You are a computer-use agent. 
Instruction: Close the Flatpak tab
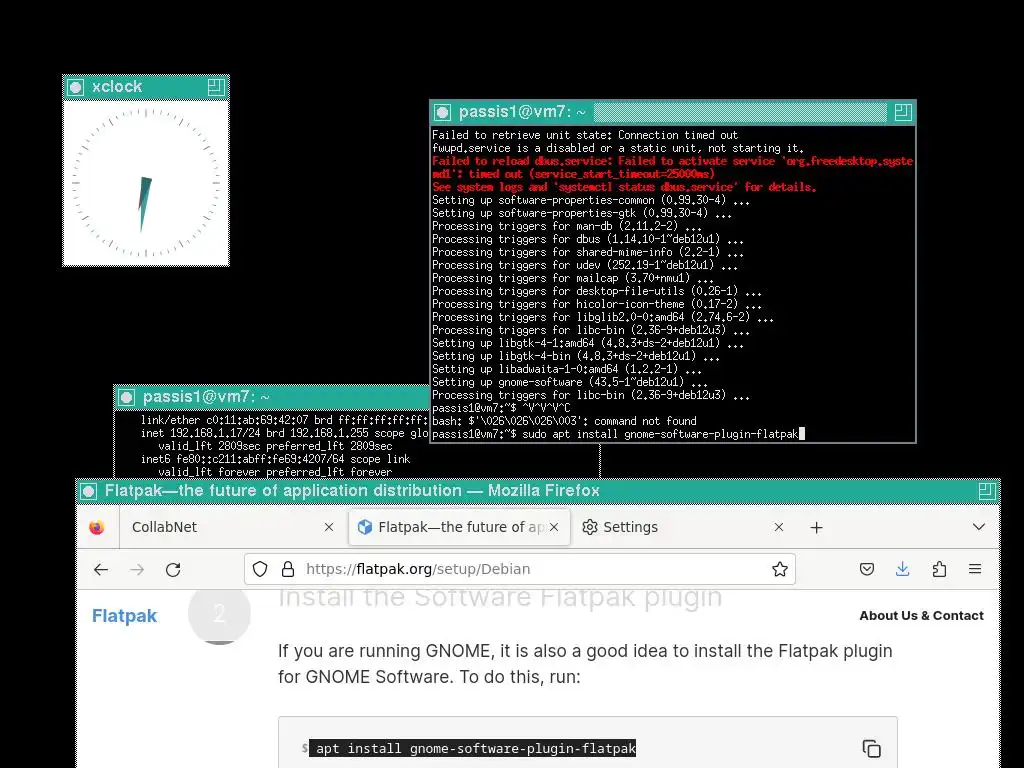click(554, 527)
